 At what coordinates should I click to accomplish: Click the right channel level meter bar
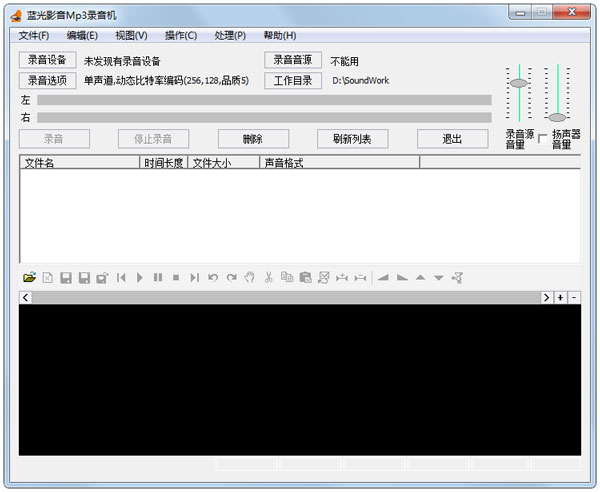264,117
